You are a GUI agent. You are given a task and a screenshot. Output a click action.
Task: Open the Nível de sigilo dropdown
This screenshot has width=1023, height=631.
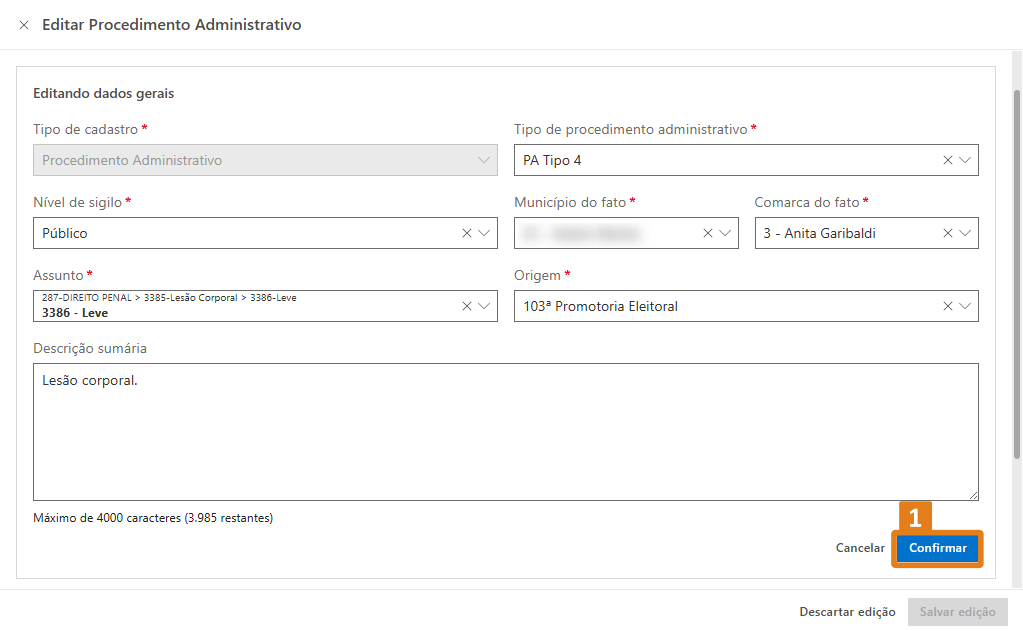point(484,233)
